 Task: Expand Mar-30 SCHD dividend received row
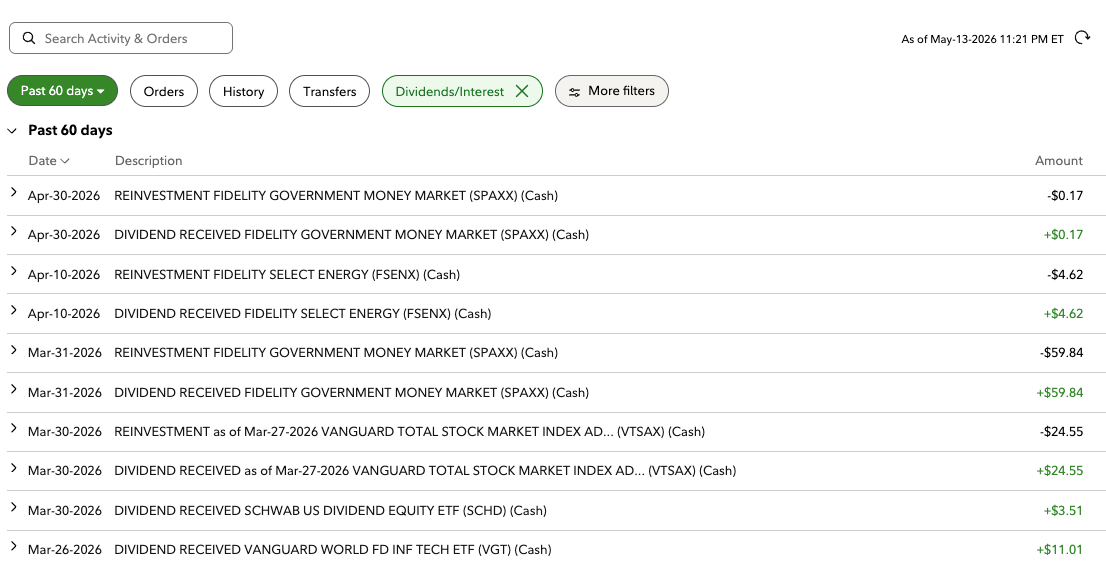[x=13, y=507]
